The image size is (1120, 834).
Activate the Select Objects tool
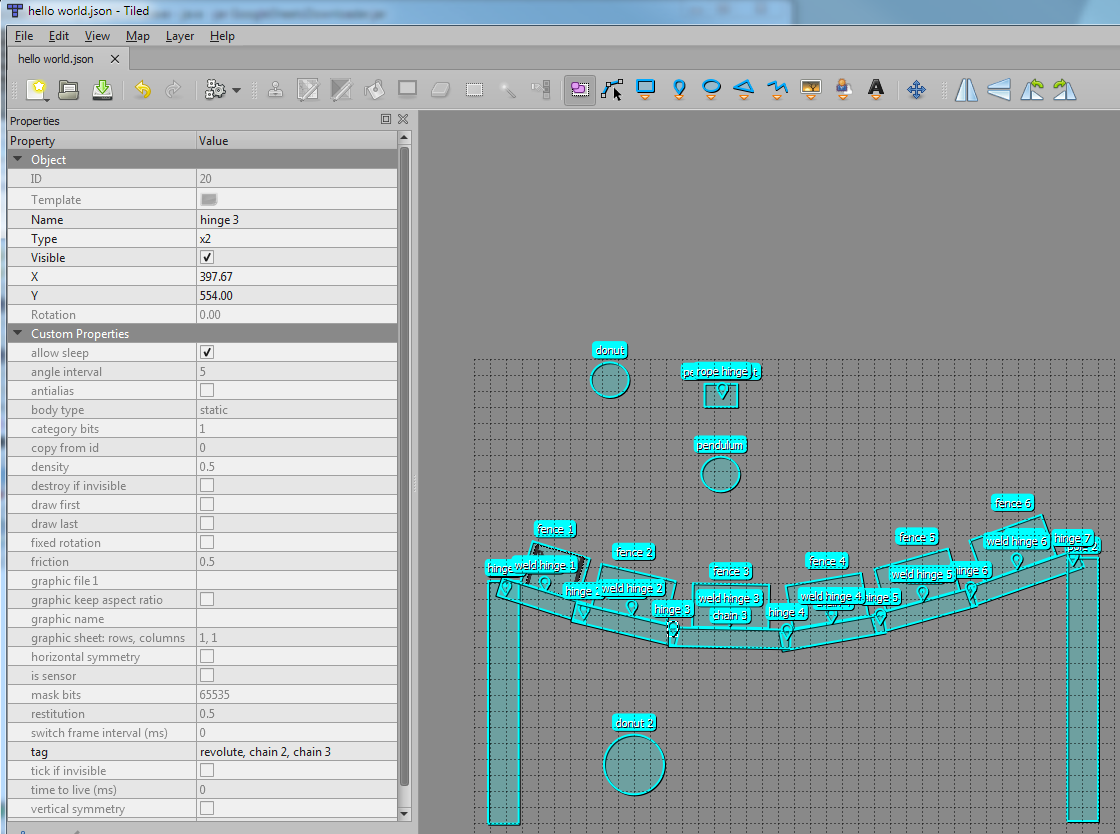pyautogui.click(x=579, y=89)
